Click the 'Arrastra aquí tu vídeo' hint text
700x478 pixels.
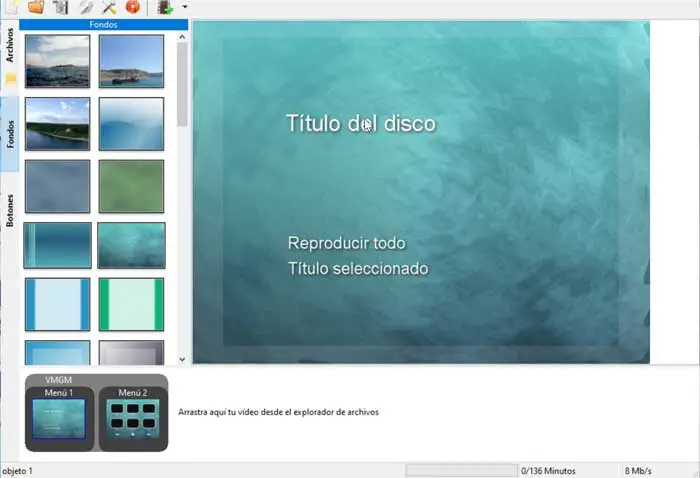[x=278, y=412]
